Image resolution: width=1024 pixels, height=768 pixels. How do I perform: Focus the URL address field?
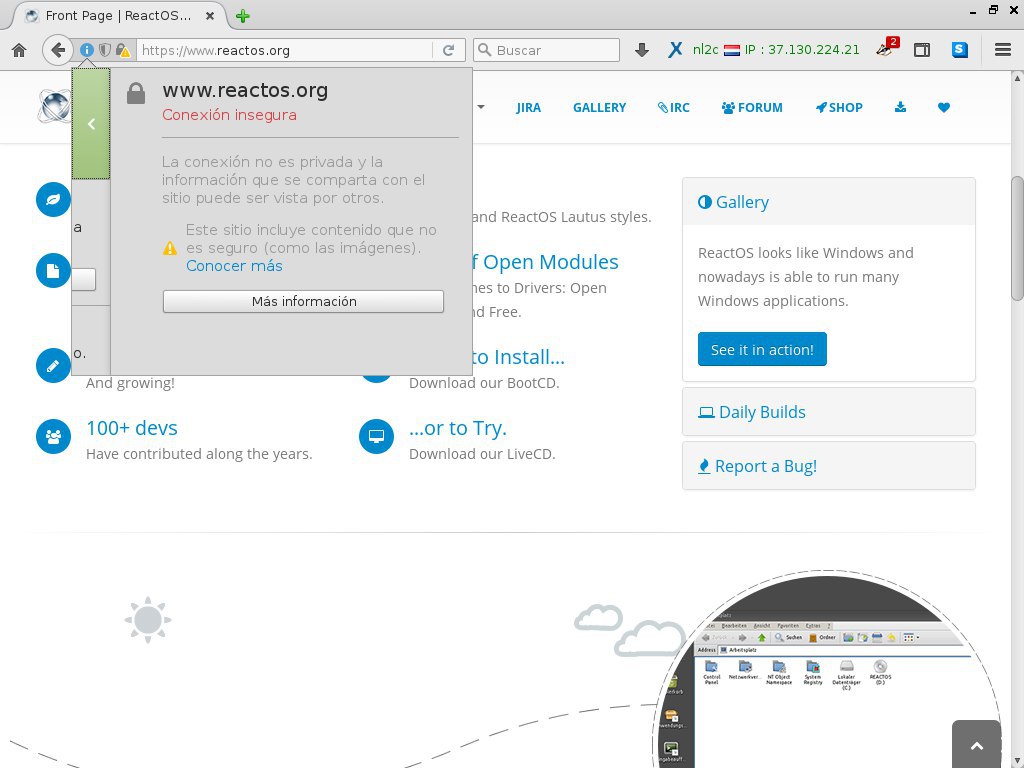coord(284,50)
